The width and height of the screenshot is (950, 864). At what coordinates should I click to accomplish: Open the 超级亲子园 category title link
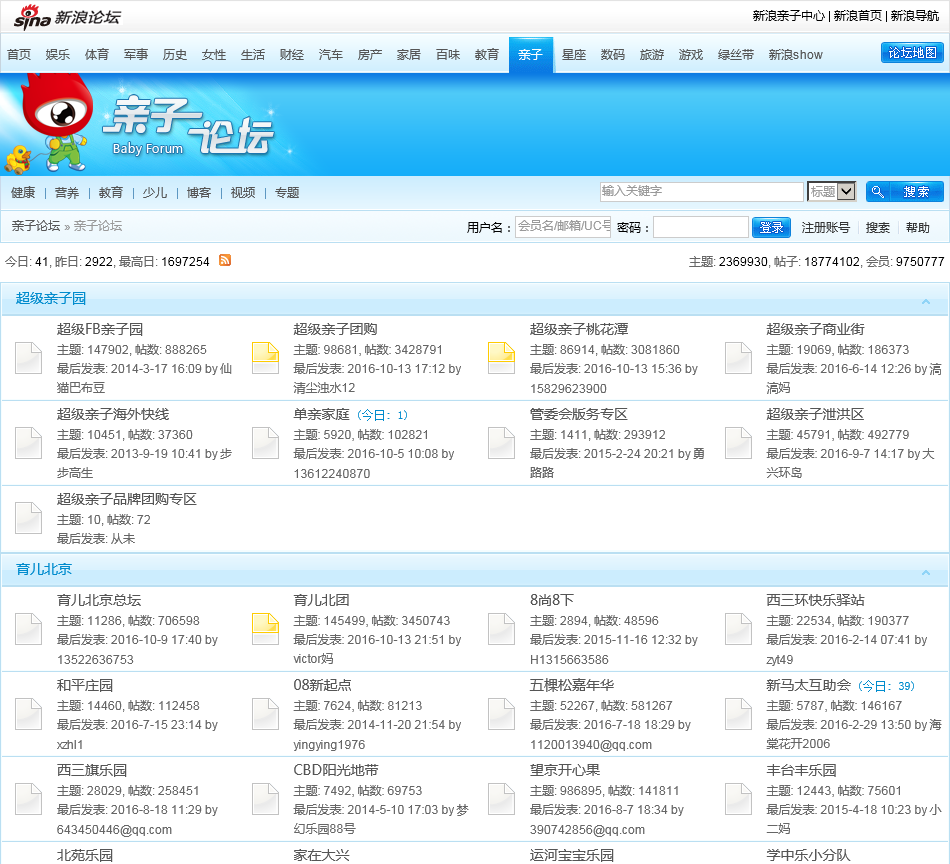(x=51, y=298)
